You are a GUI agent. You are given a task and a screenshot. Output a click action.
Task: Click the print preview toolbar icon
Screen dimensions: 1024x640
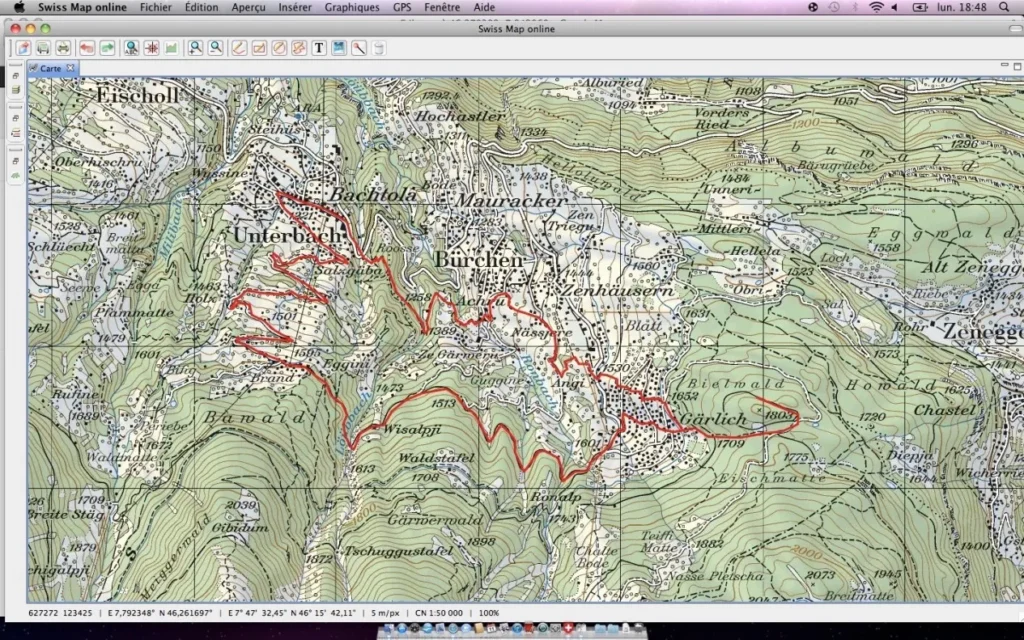click(43, 48)
